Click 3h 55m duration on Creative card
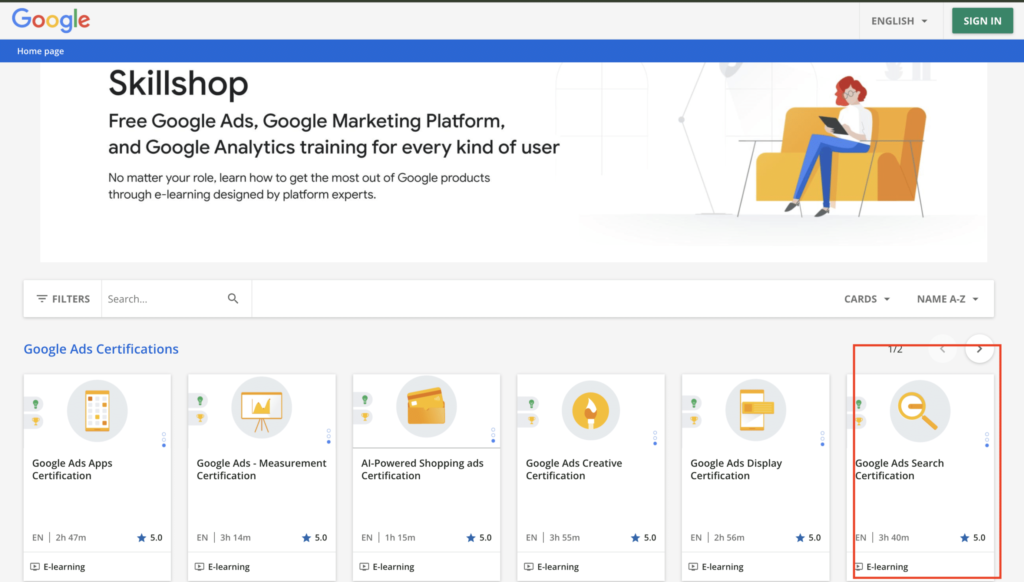Screen dimensions: 1024x582 point(564,538)
